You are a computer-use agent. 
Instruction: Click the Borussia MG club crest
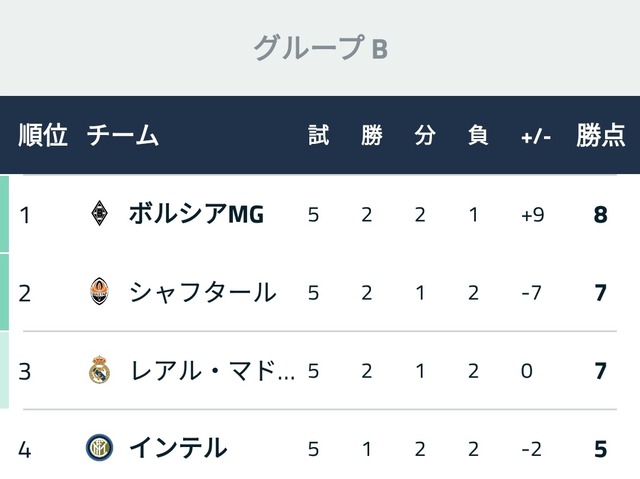point(98,214)
